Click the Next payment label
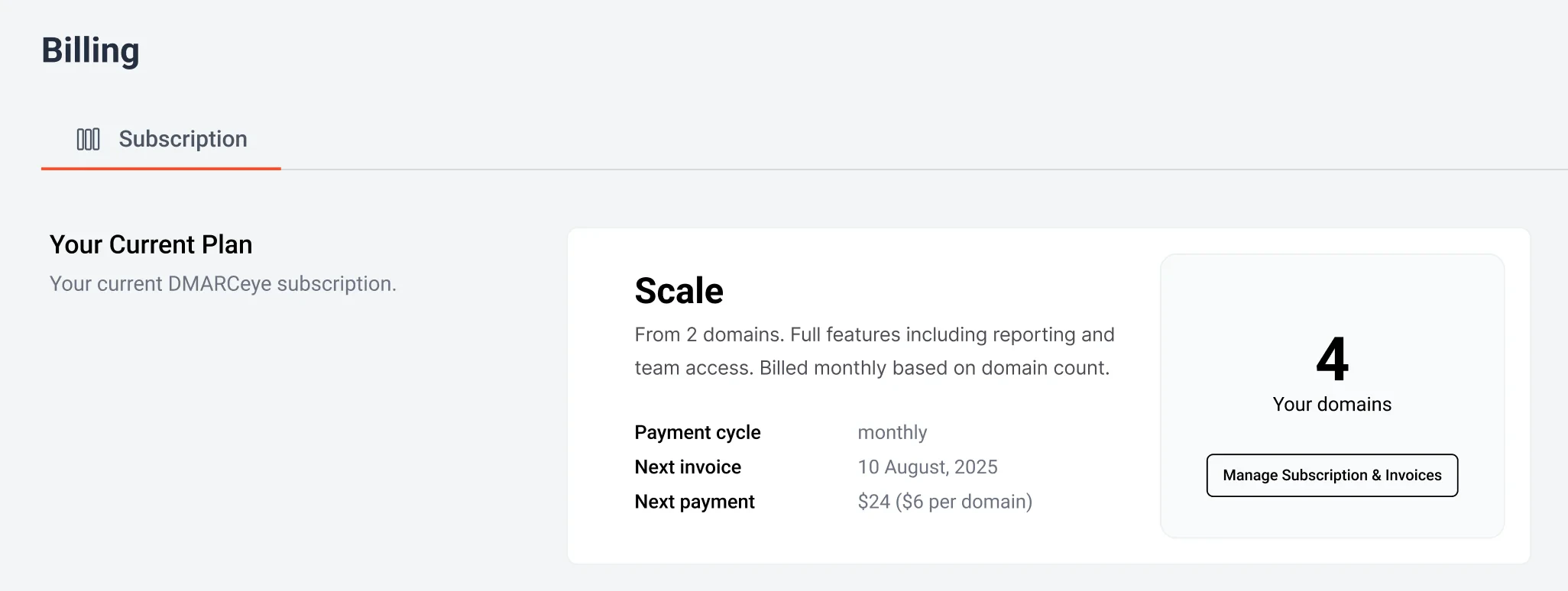The height and width of the screenshot is (591, 1568). point(694,502)
